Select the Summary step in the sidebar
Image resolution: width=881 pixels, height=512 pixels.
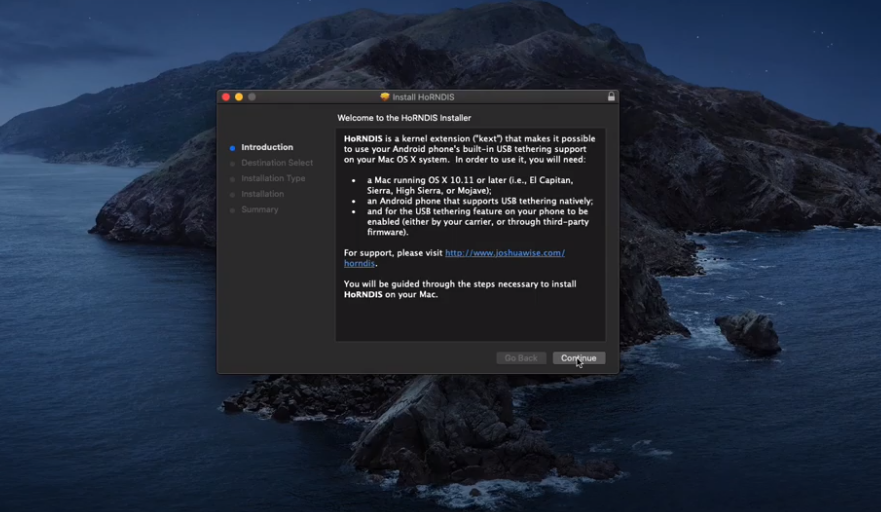[260, 210]
